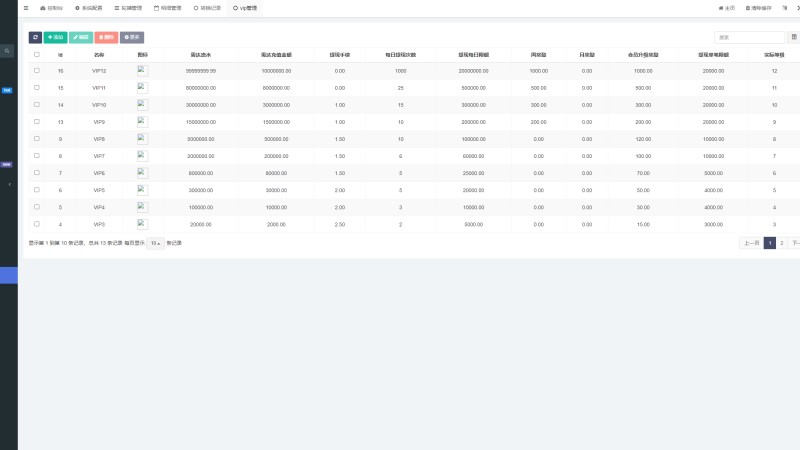This screenshot has height=450, width=800.
Task: Click the language icon next to 清除缓存
Action: (785, 8)
